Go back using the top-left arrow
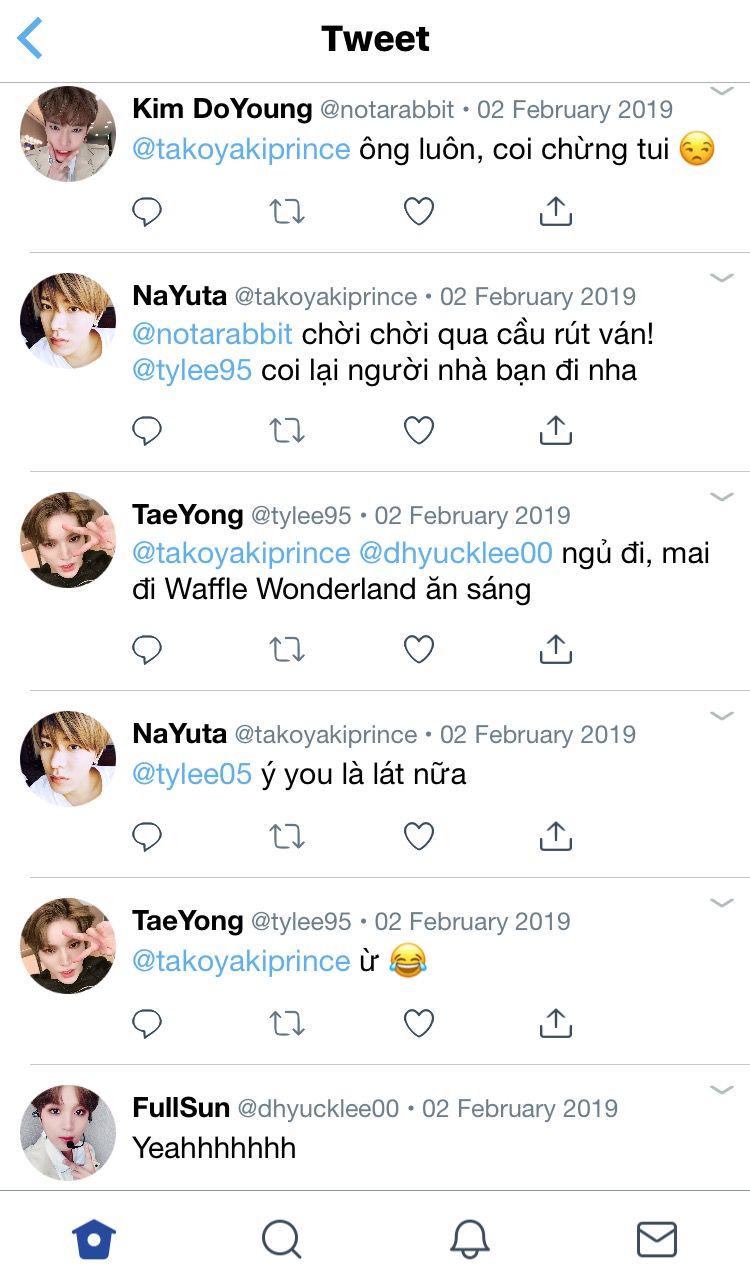Image resolution: width=750 pixels, height=1288 pixels. point(31,39)
